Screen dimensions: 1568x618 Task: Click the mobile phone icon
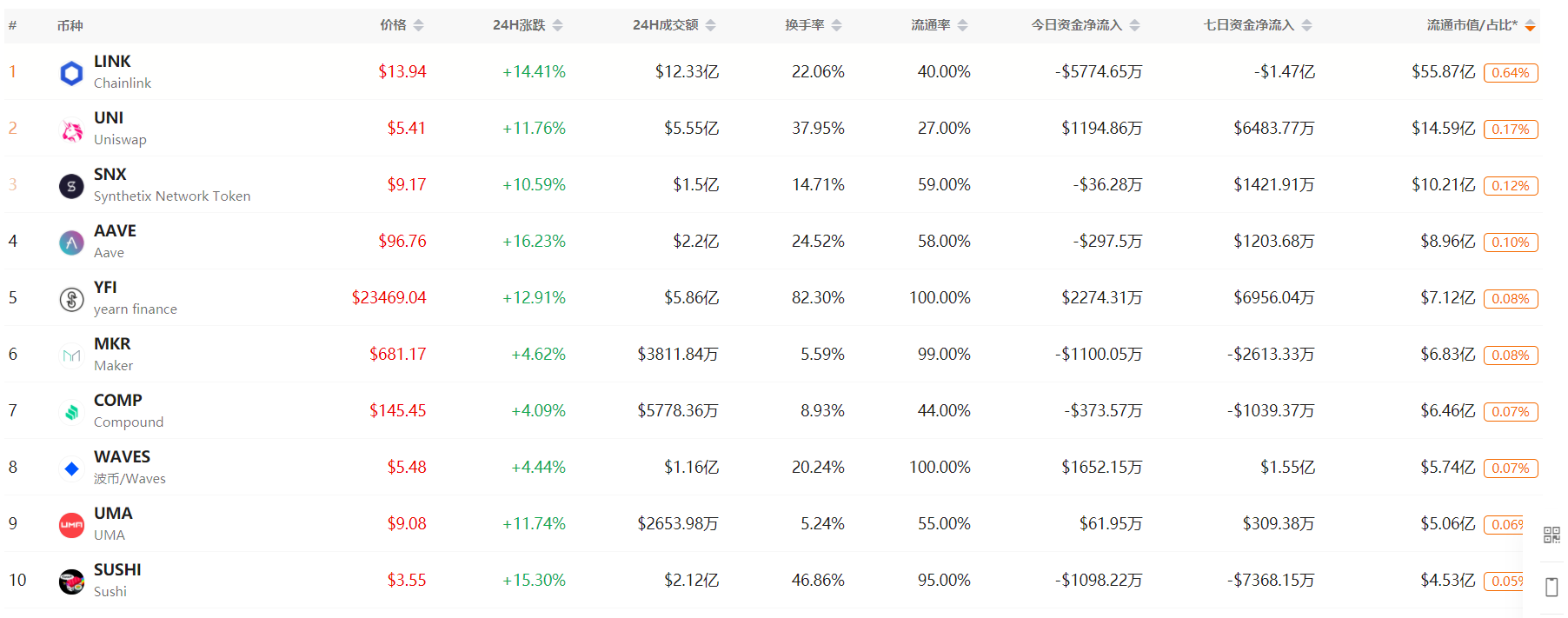pyautogui.click(x=1551, y=587)
